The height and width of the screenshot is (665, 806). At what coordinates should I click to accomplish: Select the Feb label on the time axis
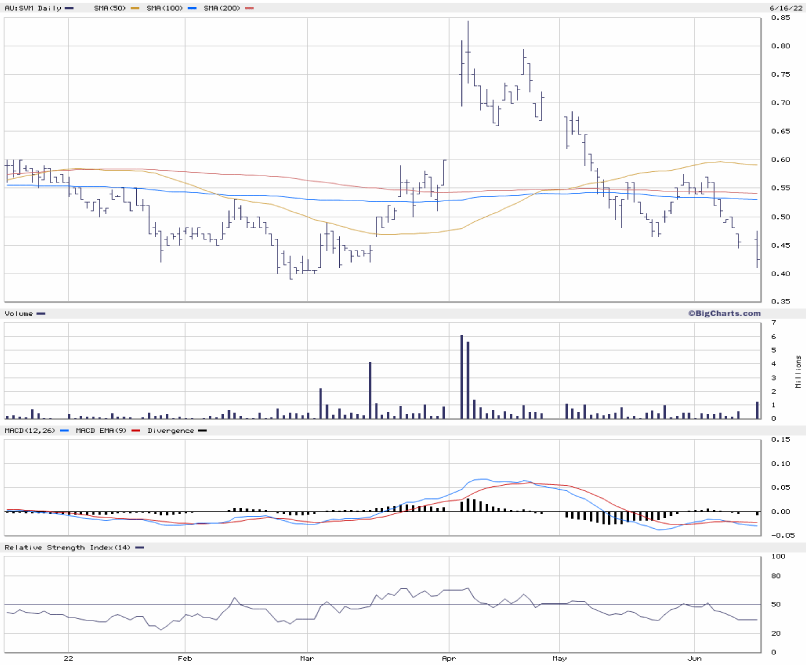click(x=183, y=659)
